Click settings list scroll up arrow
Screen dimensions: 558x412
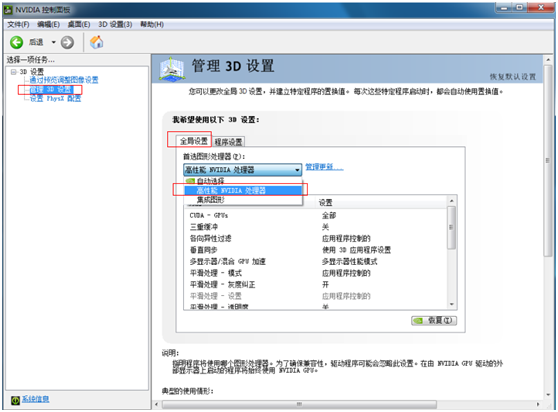tap(452, 201)
